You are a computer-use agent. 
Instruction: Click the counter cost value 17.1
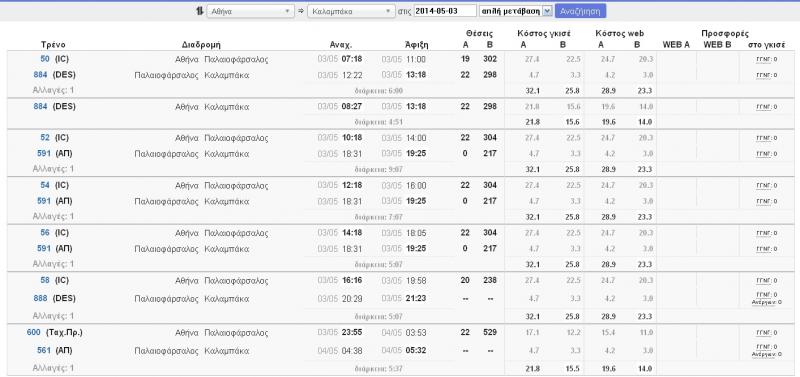(533, 333)
